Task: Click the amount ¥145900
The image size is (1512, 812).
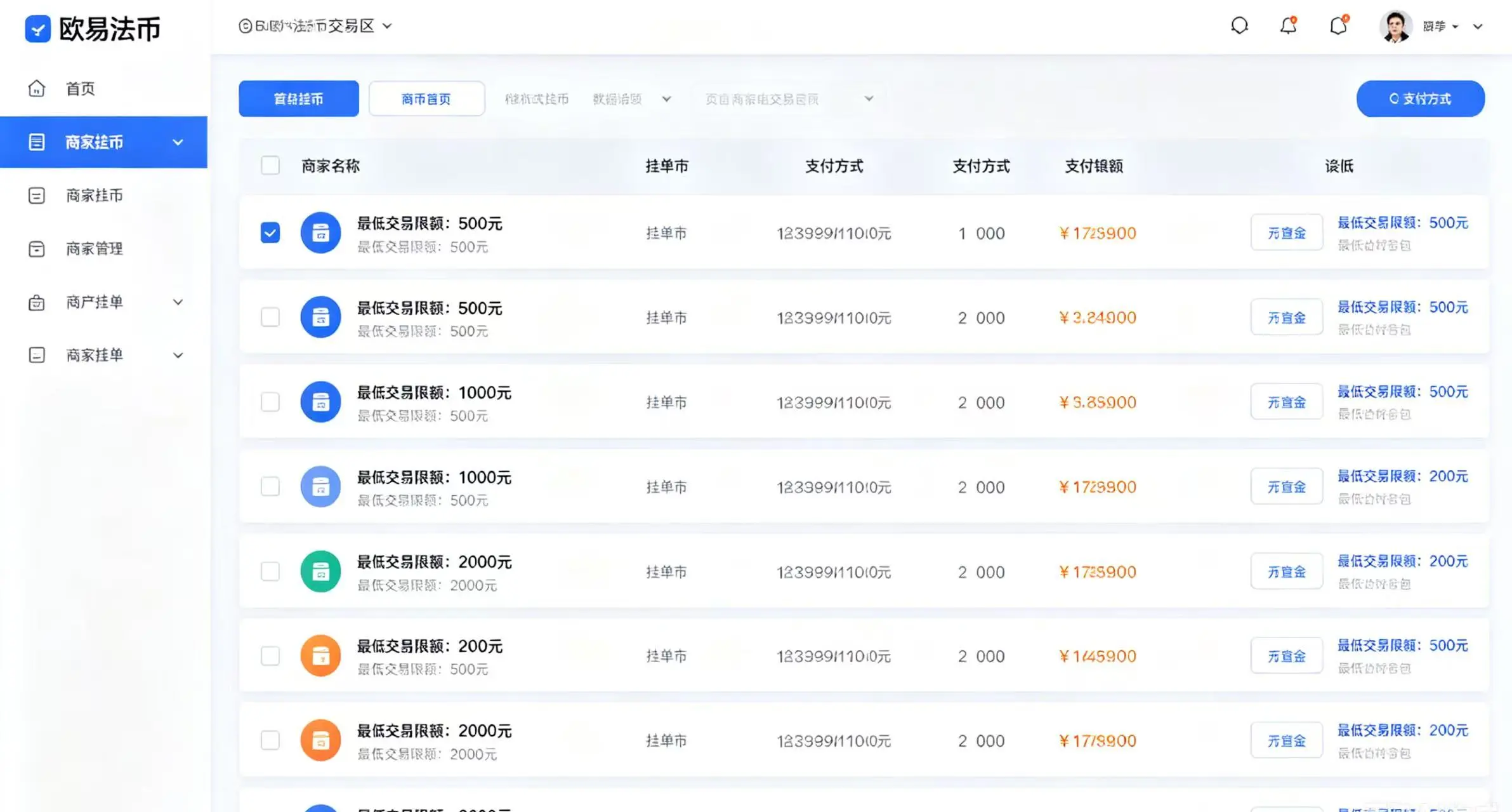Action: [x=1098, y=656]
